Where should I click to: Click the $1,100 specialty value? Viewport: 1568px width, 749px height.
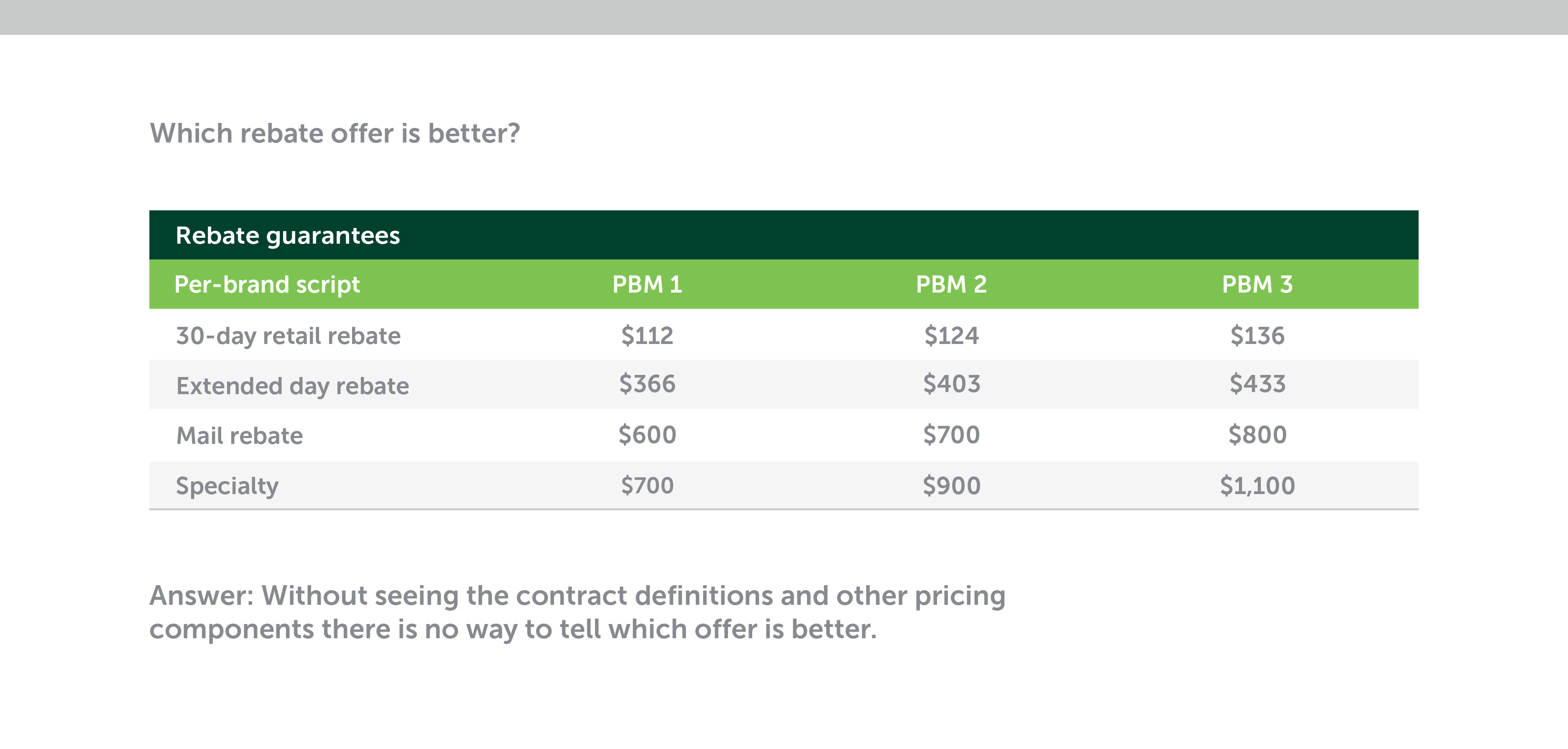pos(1257,486)
